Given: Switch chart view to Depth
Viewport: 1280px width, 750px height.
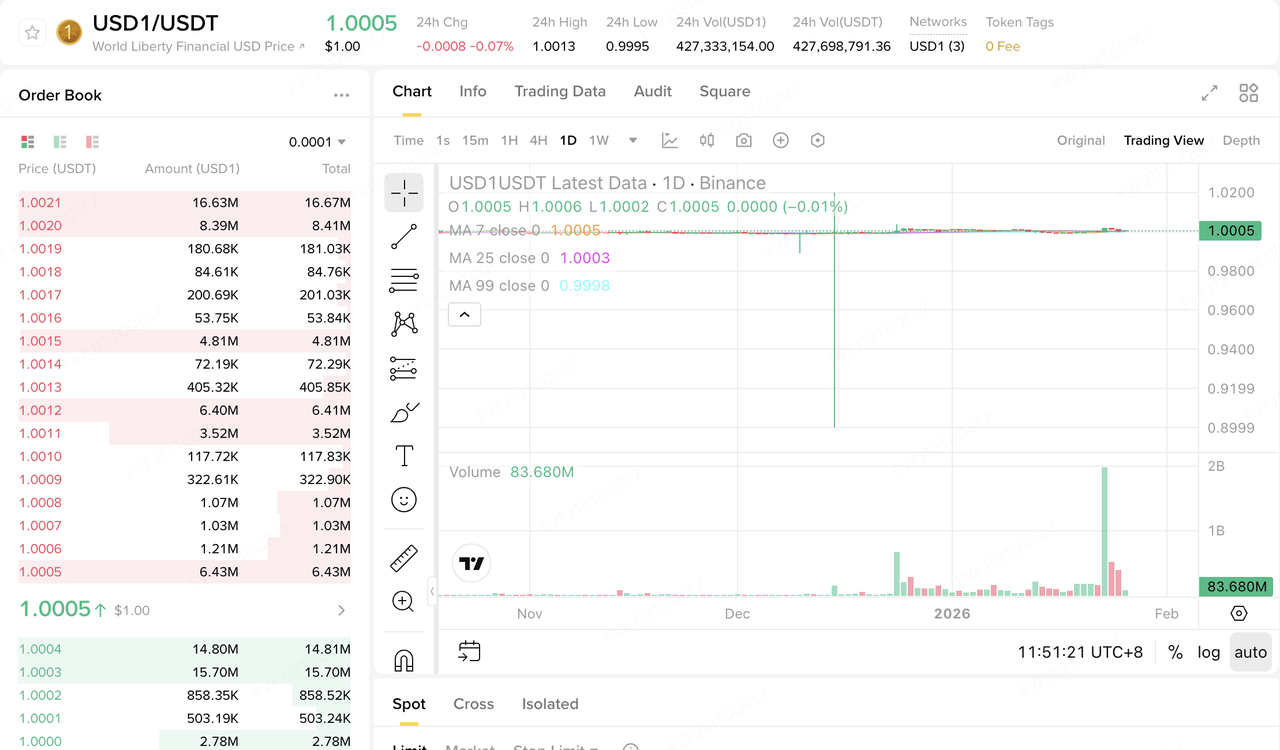Looking at the screenshot, I should point(1241,141).
